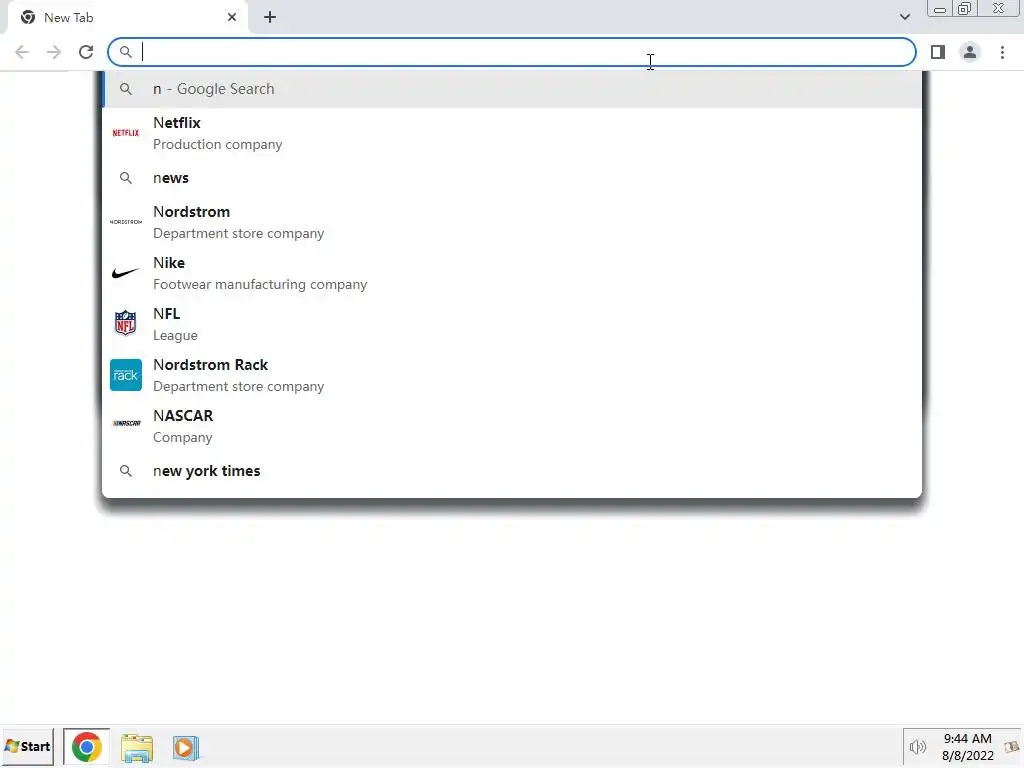Viewport: 1024px width, 768px height.
Task: Click the reload page icon
Action: click(x=86, y=52)
